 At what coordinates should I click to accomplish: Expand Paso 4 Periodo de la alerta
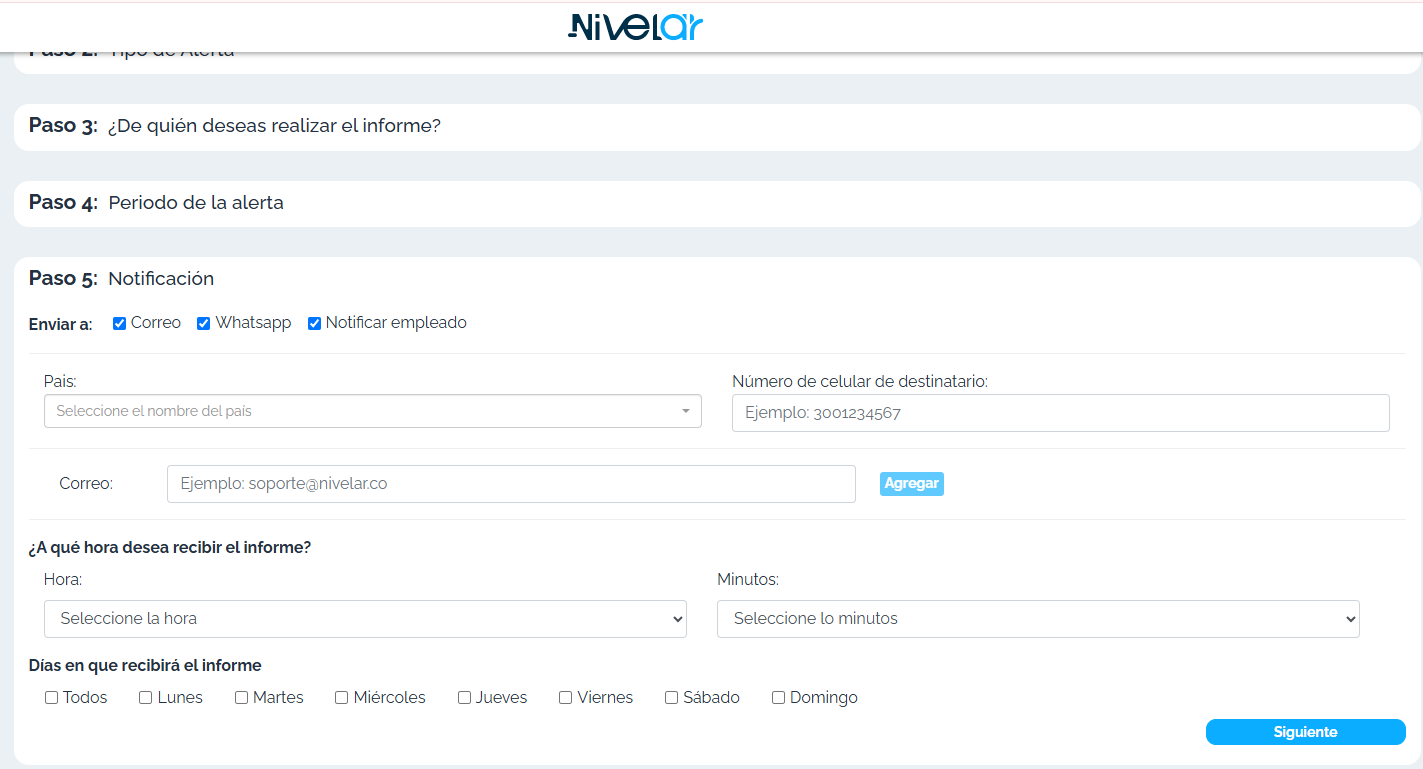coord(717,203)
